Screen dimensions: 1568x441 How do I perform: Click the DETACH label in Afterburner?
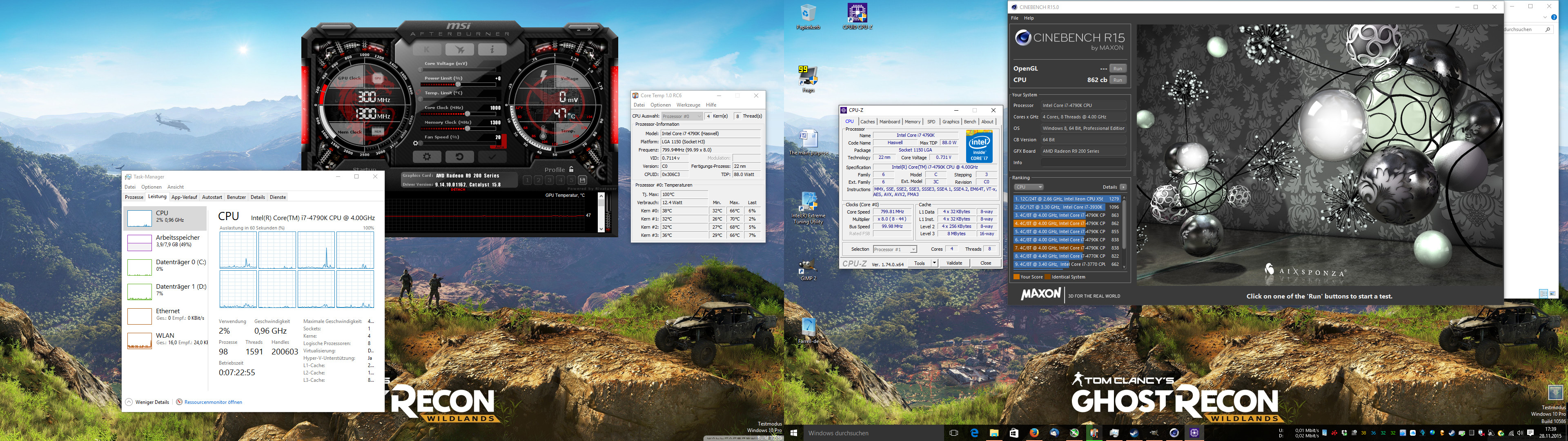click(x=458, y=189)
